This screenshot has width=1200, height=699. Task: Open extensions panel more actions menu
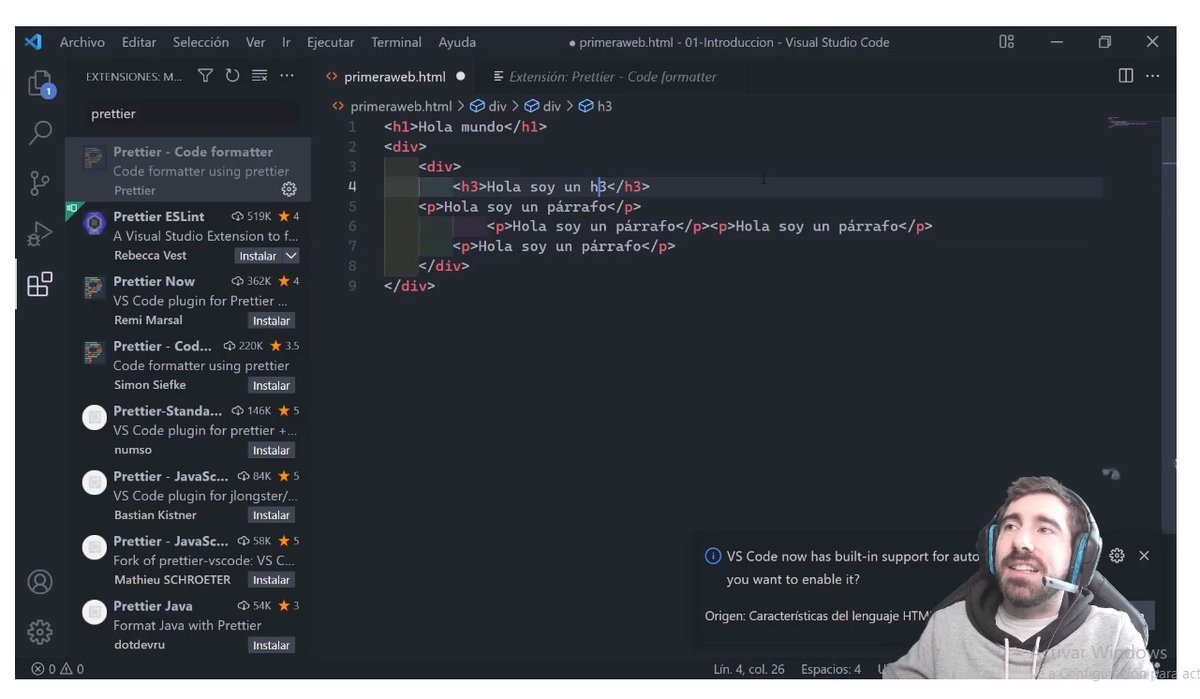pyautogui.click(x=287, y=76)
